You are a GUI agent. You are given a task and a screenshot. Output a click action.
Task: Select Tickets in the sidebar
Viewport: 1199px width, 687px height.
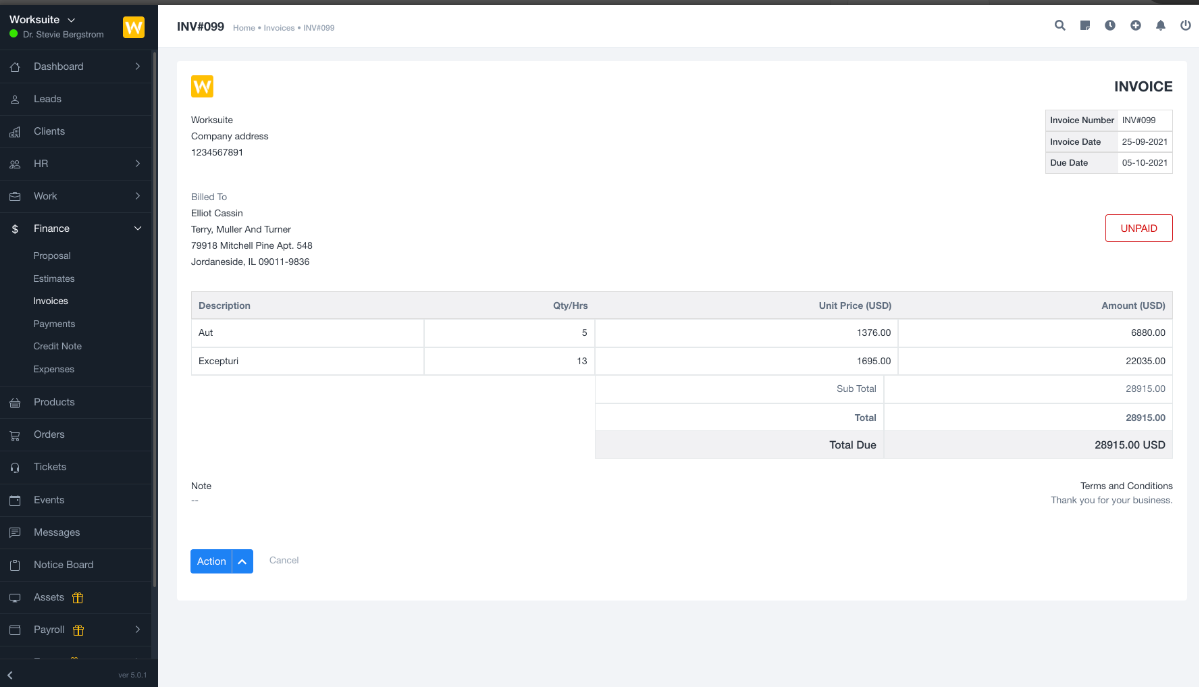tap(50, 467)
